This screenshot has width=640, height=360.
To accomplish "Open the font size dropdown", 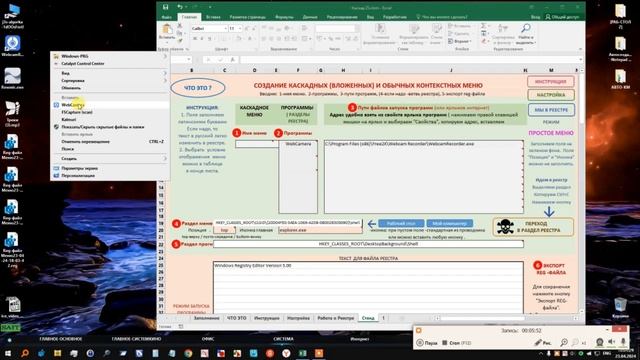I will pos(240,29).
